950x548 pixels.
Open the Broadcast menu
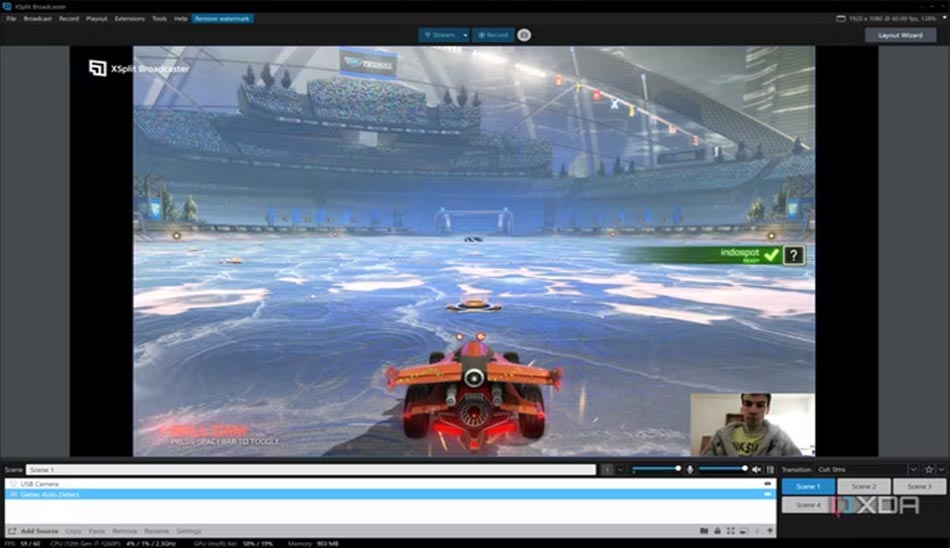click(38, 19)
